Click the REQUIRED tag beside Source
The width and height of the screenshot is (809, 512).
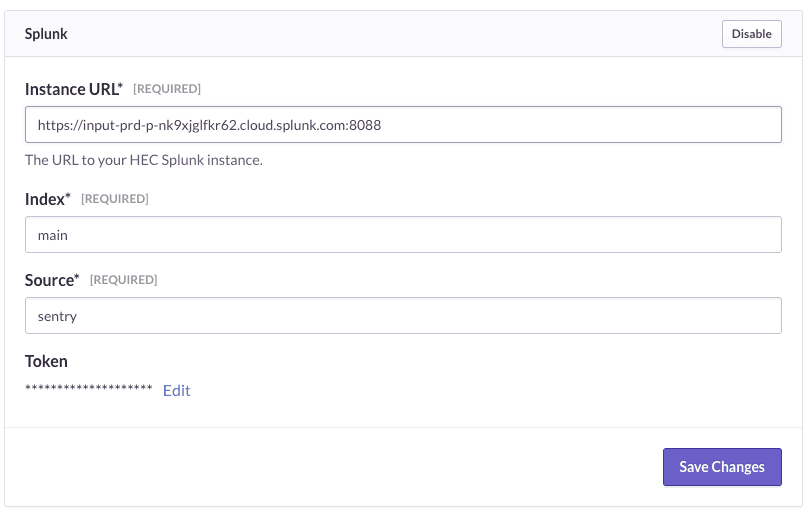pyautogui.click(x=123, y=280)
